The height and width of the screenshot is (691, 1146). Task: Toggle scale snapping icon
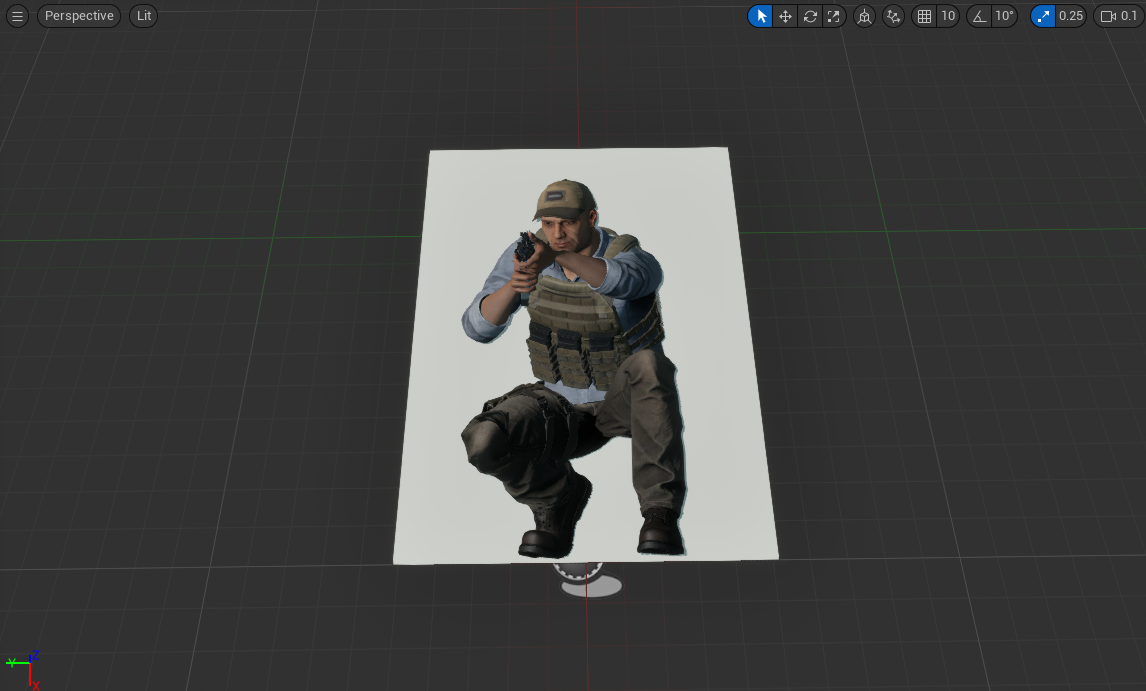click(1043, 16)
